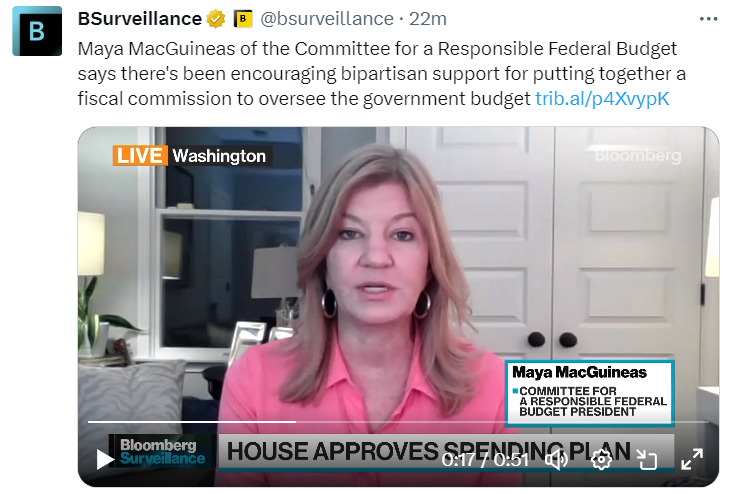736x494 pixels.
Task: Click the tweet body text
Action: pyautogui.click(x=382, y=74)
